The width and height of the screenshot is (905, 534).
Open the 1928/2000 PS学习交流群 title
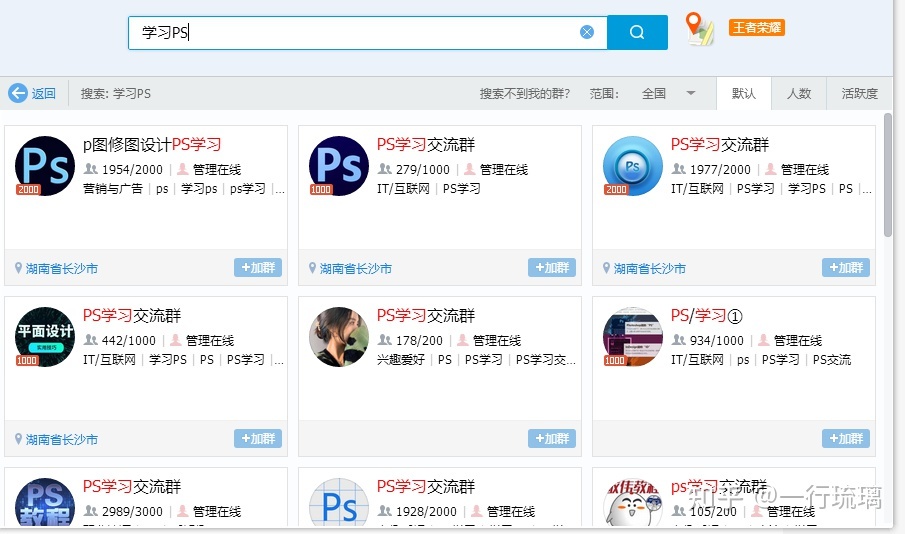tap(426, 487)
